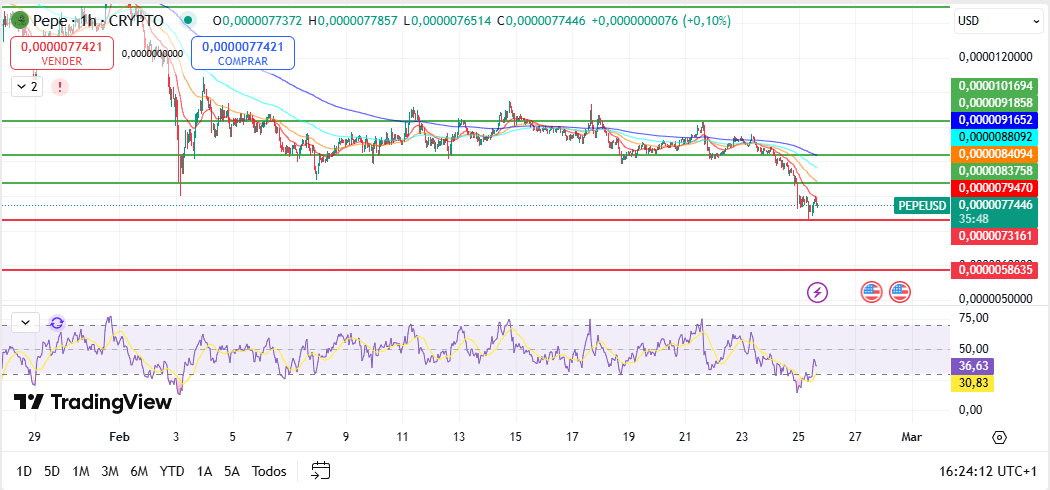Screen dimensions: 1050x490
Task: Click the red 0,0000073161 support level label
Action: tap(995, 236)
